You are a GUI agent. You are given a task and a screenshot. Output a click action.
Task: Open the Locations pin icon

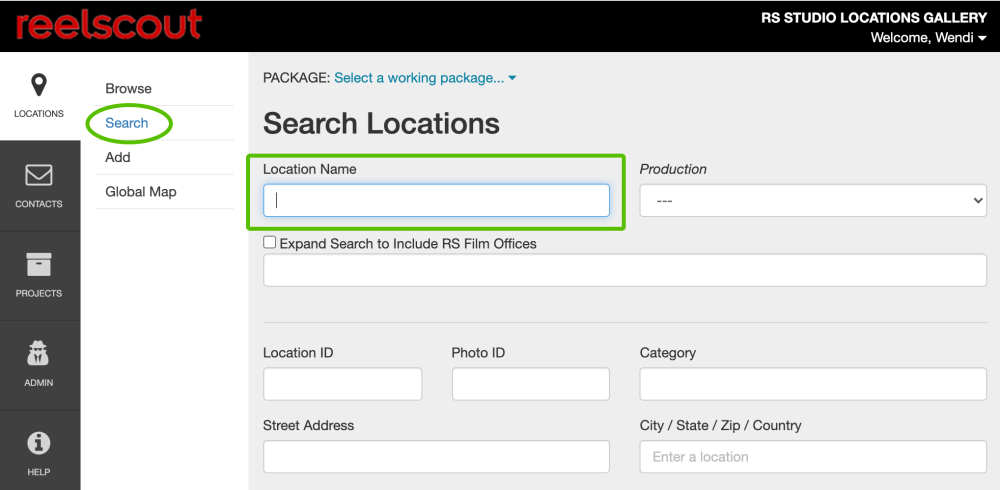[39, 85]
